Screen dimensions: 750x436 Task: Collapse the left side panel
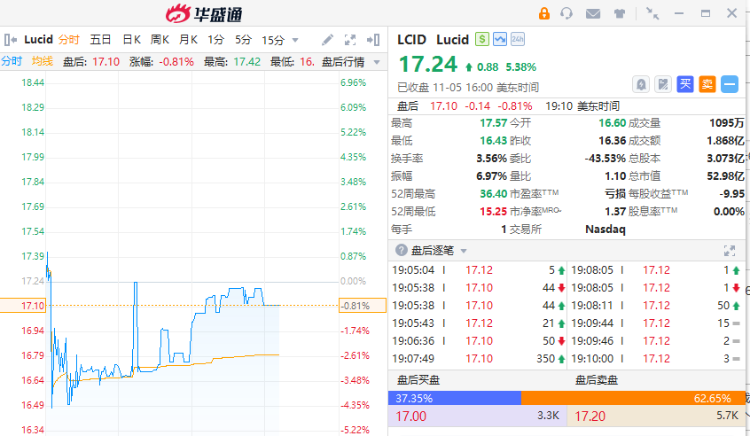pyautogui.click(x=10, y=40)
